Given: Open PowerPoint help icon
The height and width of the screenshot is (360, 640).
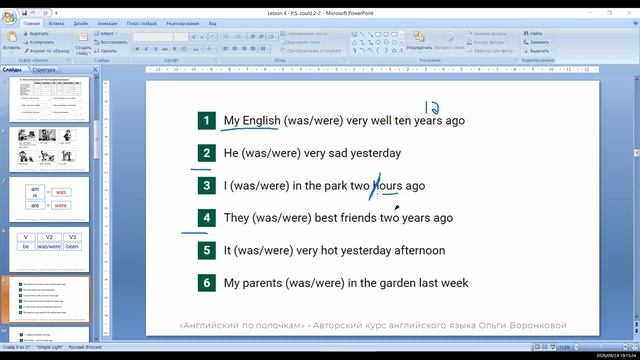Looking at the screenshot, I should tap(635, 24).
